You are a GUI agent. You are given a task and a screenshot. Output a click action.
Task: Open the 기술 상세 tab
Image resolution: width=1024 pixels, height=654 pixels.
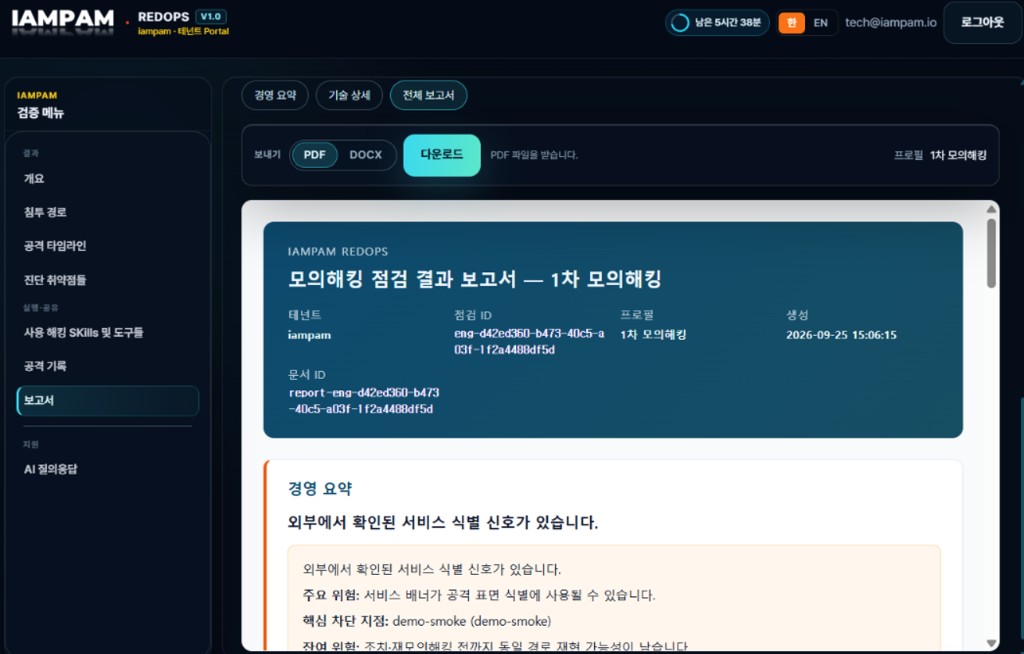tap(349, 95)
